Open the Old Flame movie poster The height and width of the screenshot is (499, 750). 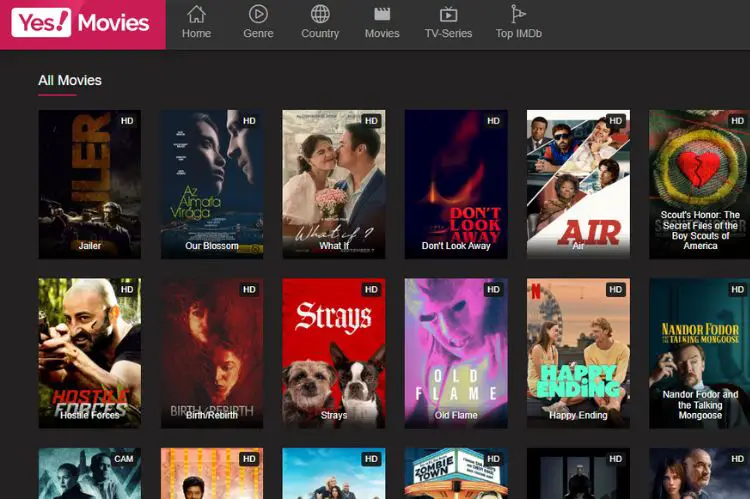(x=456, y=353)
